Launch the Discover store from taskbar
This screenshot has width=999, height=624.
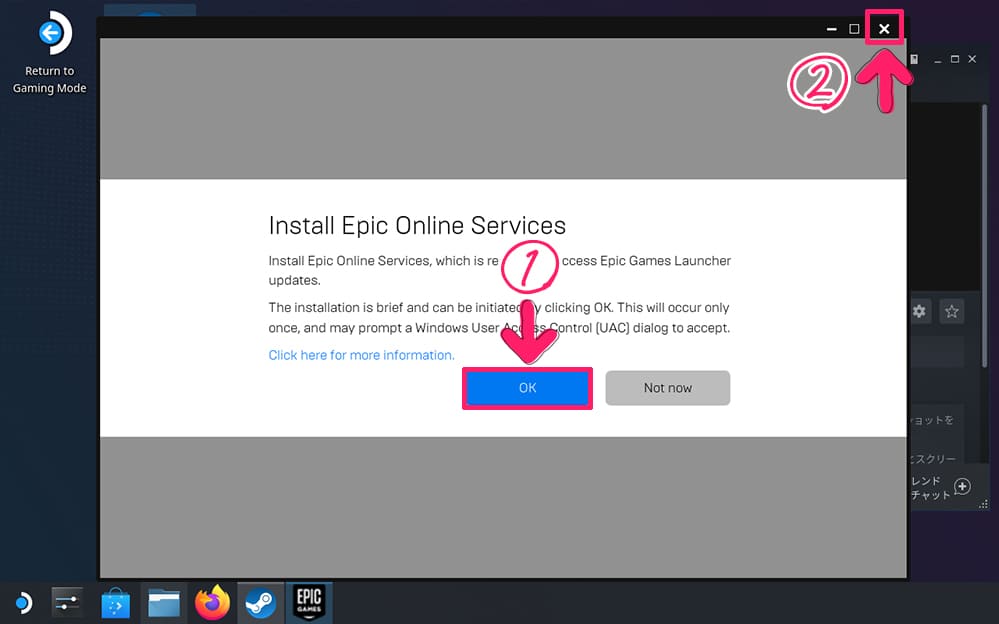point(115,602)
